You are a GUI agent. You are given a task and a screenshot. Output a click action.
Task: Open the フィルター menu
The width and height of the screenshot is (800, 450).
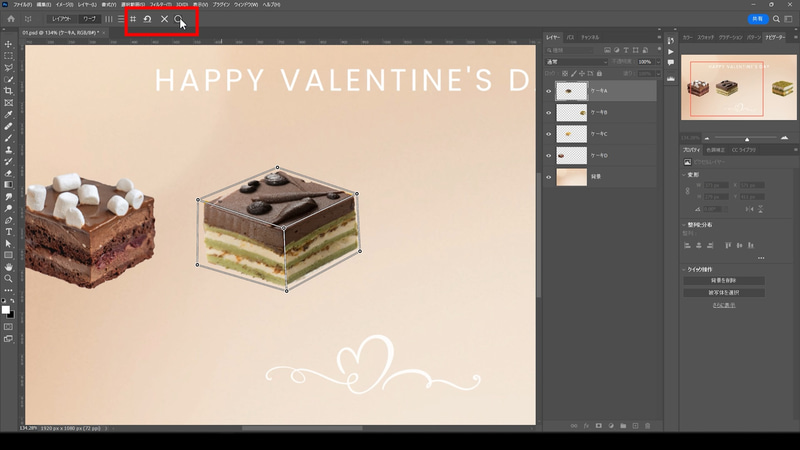click(161, 4)
